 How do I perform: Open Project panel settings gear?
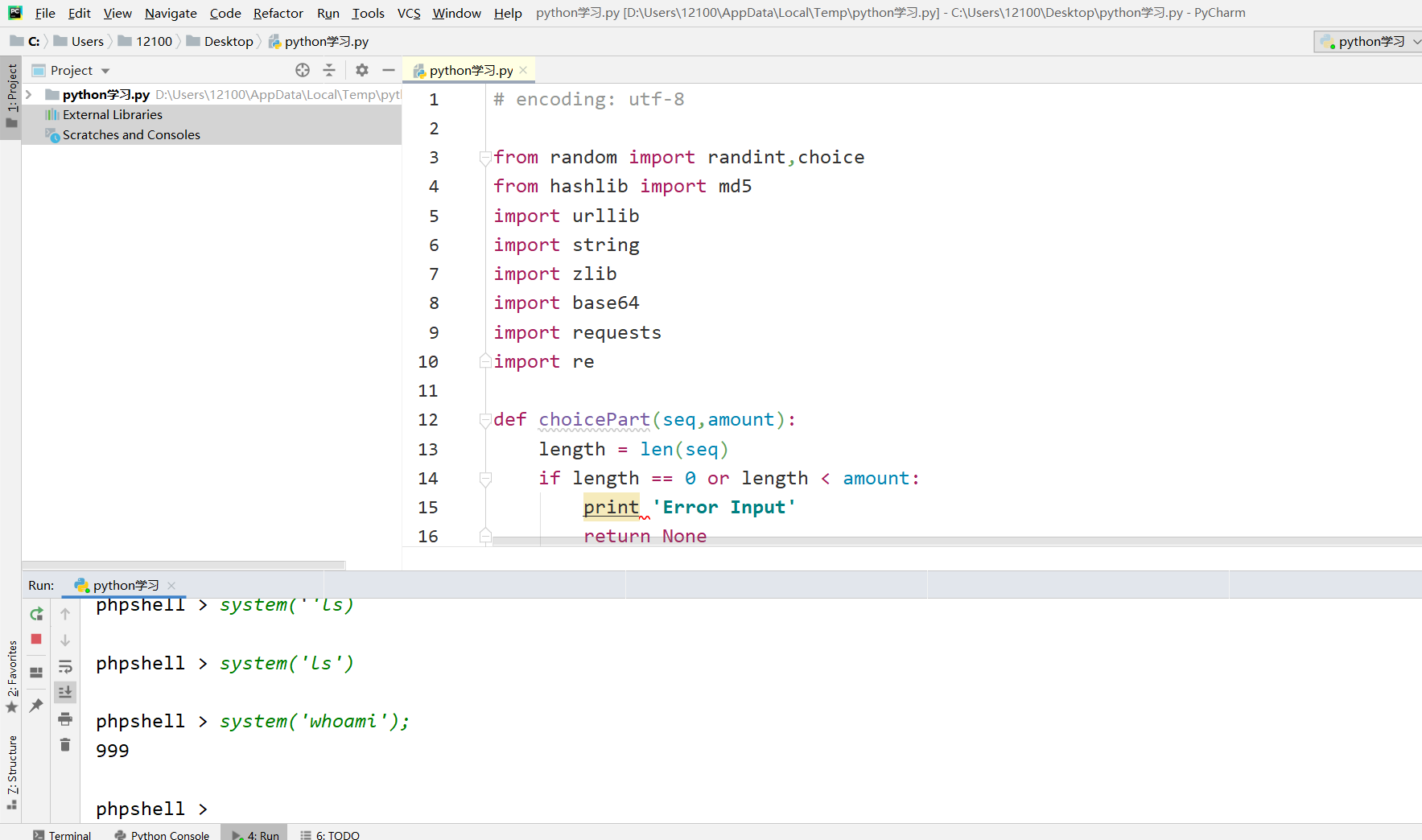(361, 70)
